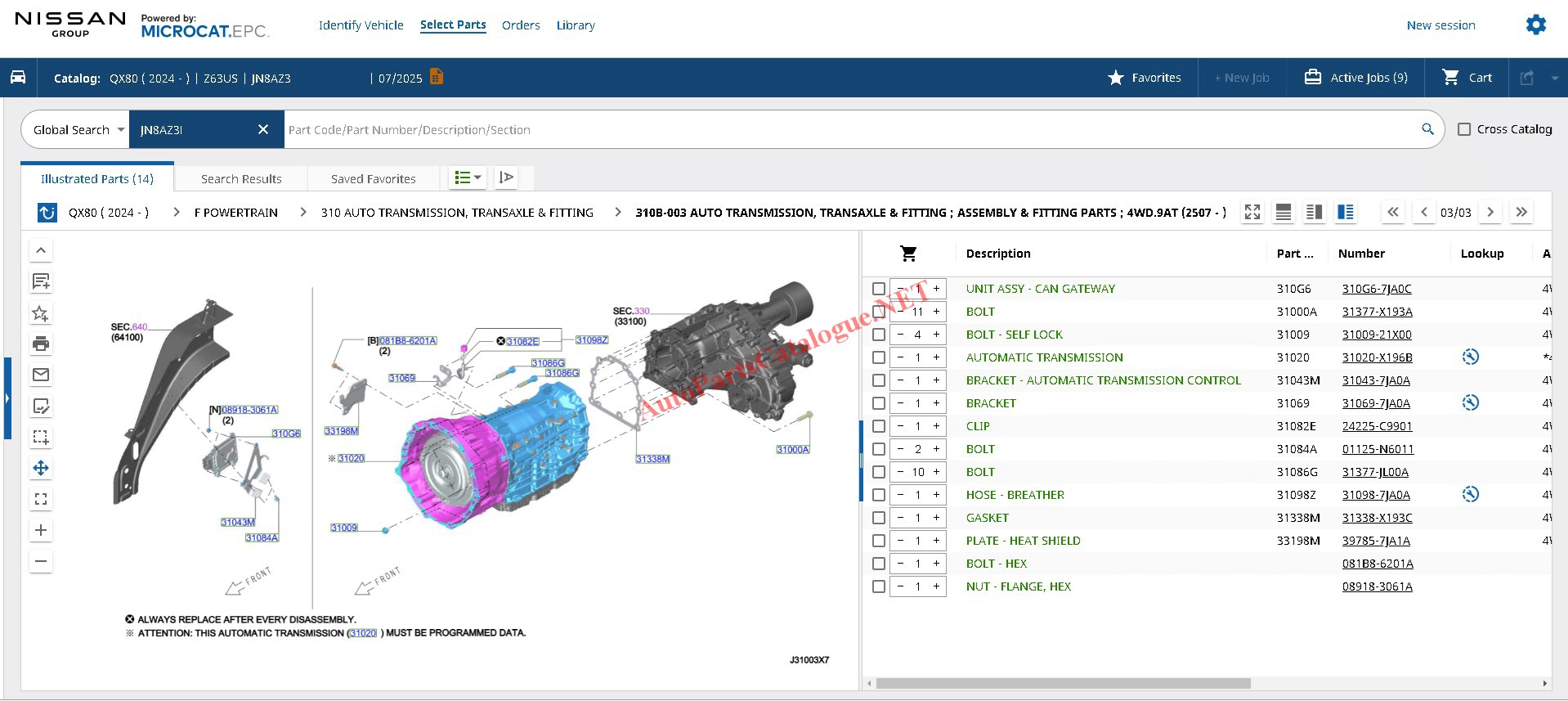
Task: Open settings gear icon
Action: [x=1535, y=25]
